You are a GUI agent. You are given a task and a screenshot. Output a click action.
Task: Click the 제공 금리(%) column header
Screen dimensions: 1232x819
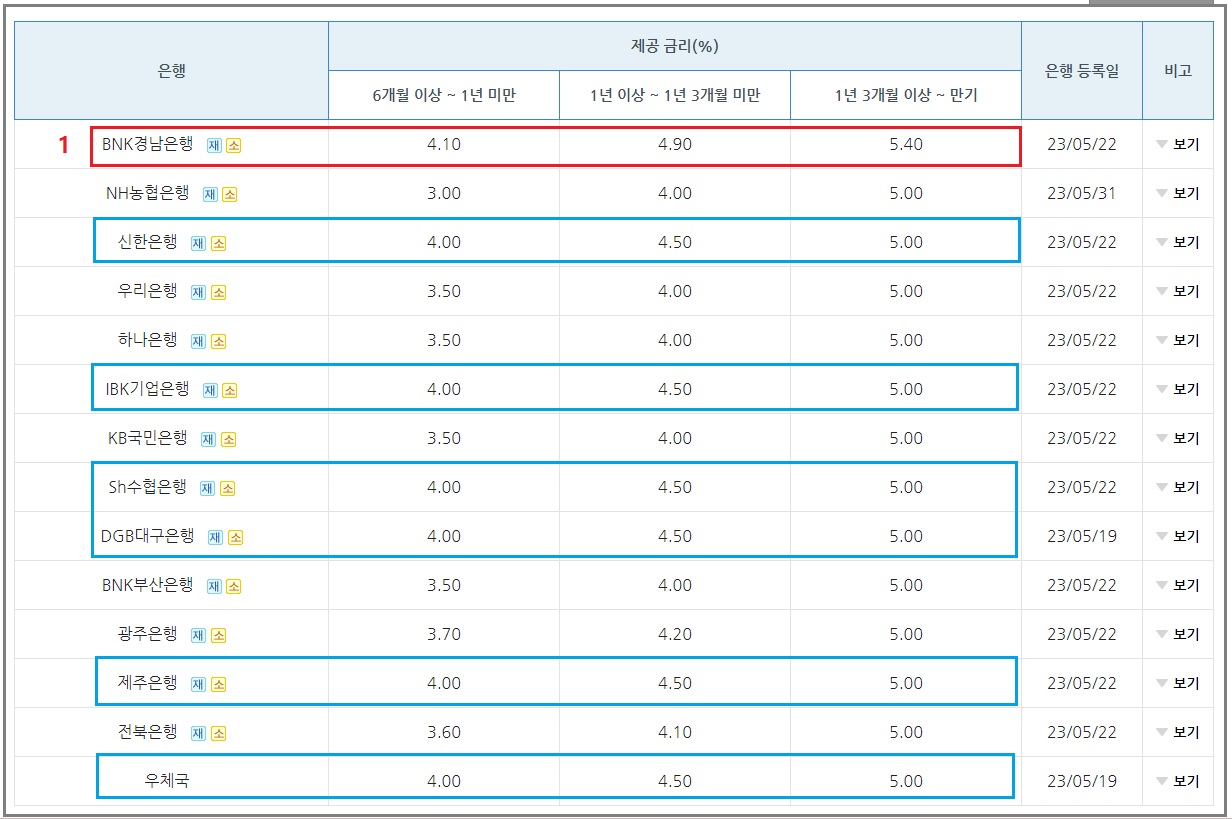click(x=675, y=46)
